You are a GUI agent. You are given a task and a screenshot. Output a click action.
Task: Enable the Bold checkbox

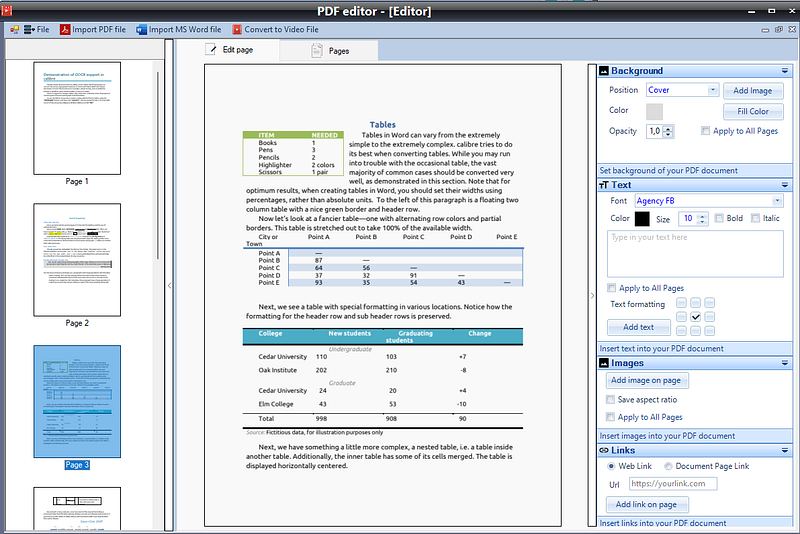tap(719, 218)
